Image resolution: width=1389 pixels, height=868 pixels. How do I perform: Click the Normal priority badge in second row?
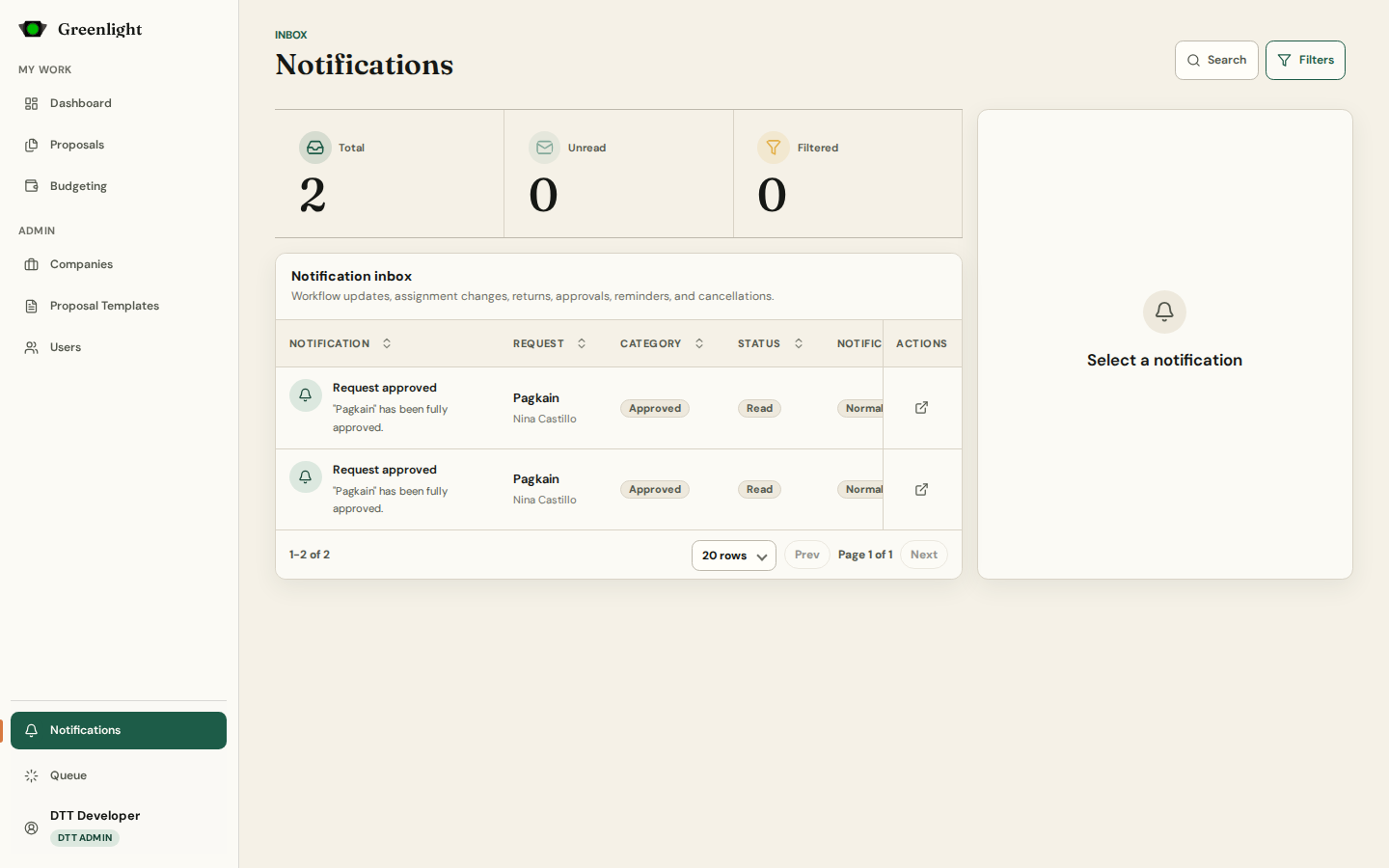[860, 489]
